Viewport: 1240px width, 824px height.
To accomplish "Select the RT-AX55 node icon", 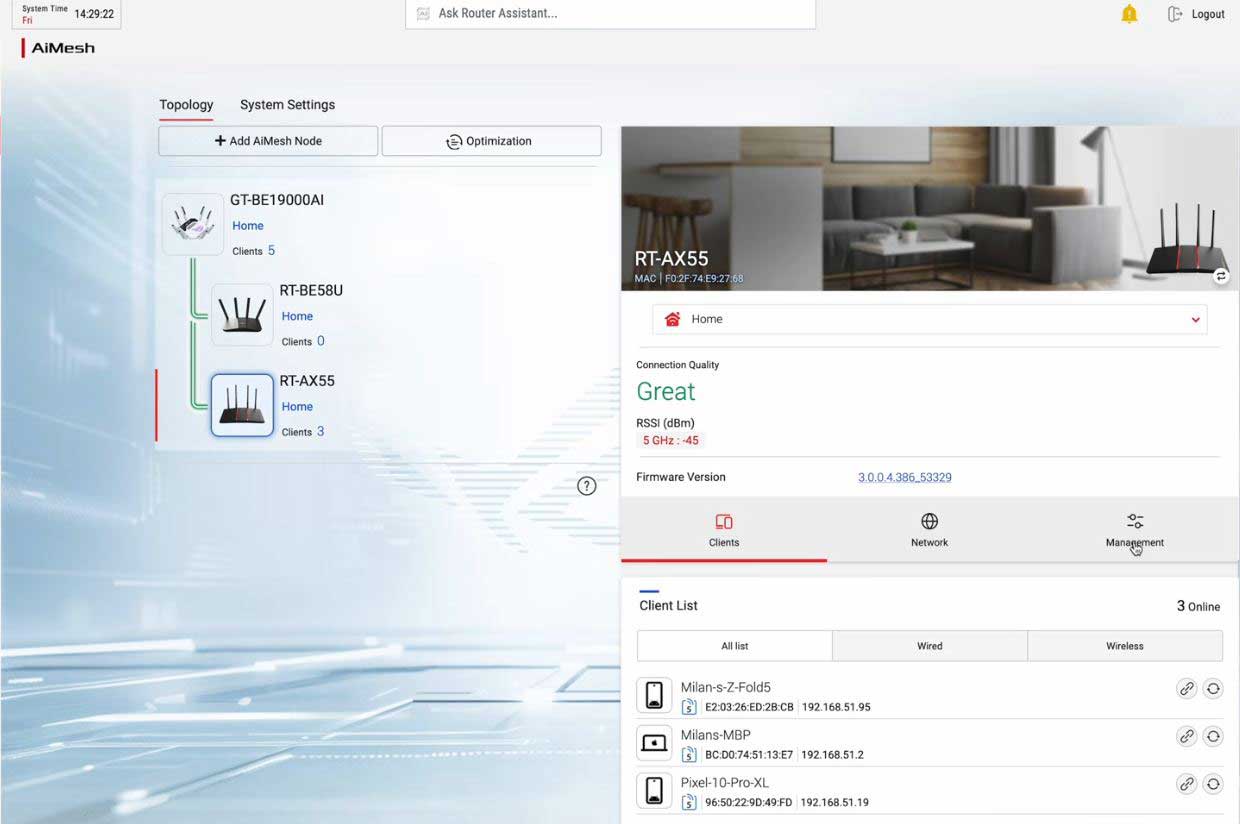I will [x=242, y=405].
